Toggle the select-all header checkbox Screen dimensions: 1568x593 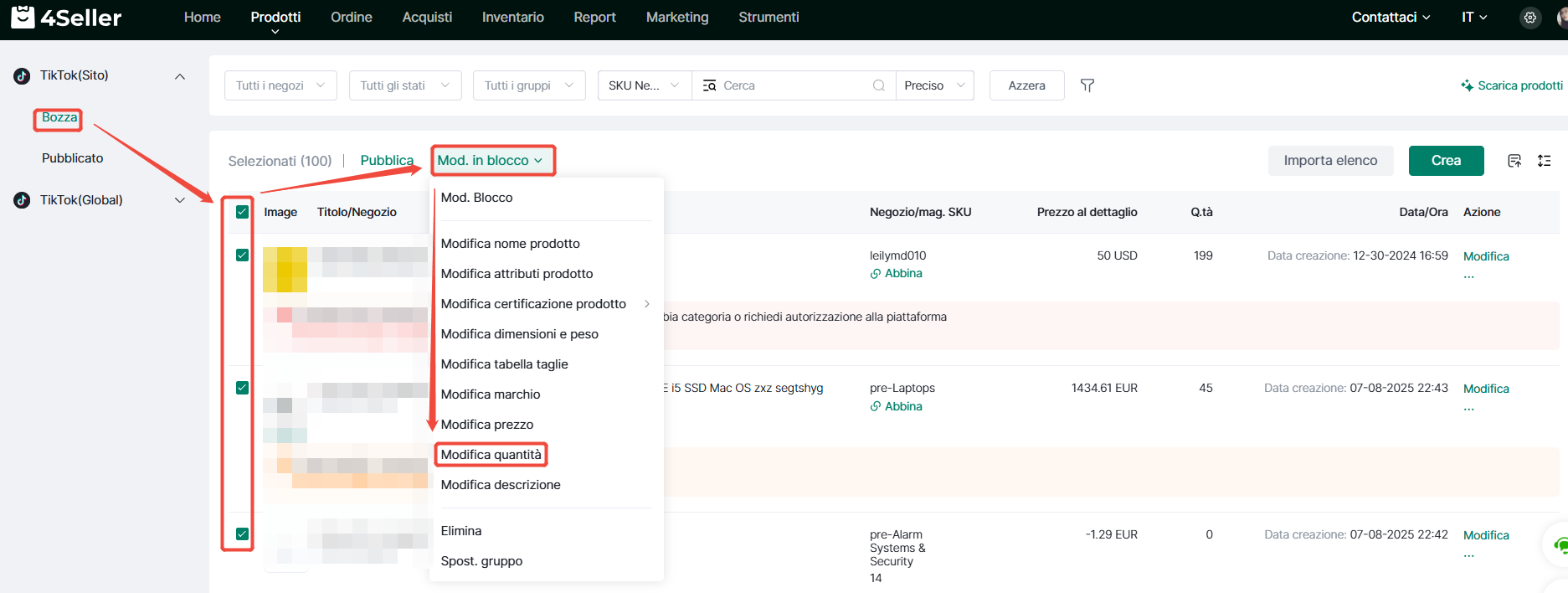[x=243, y=212]
